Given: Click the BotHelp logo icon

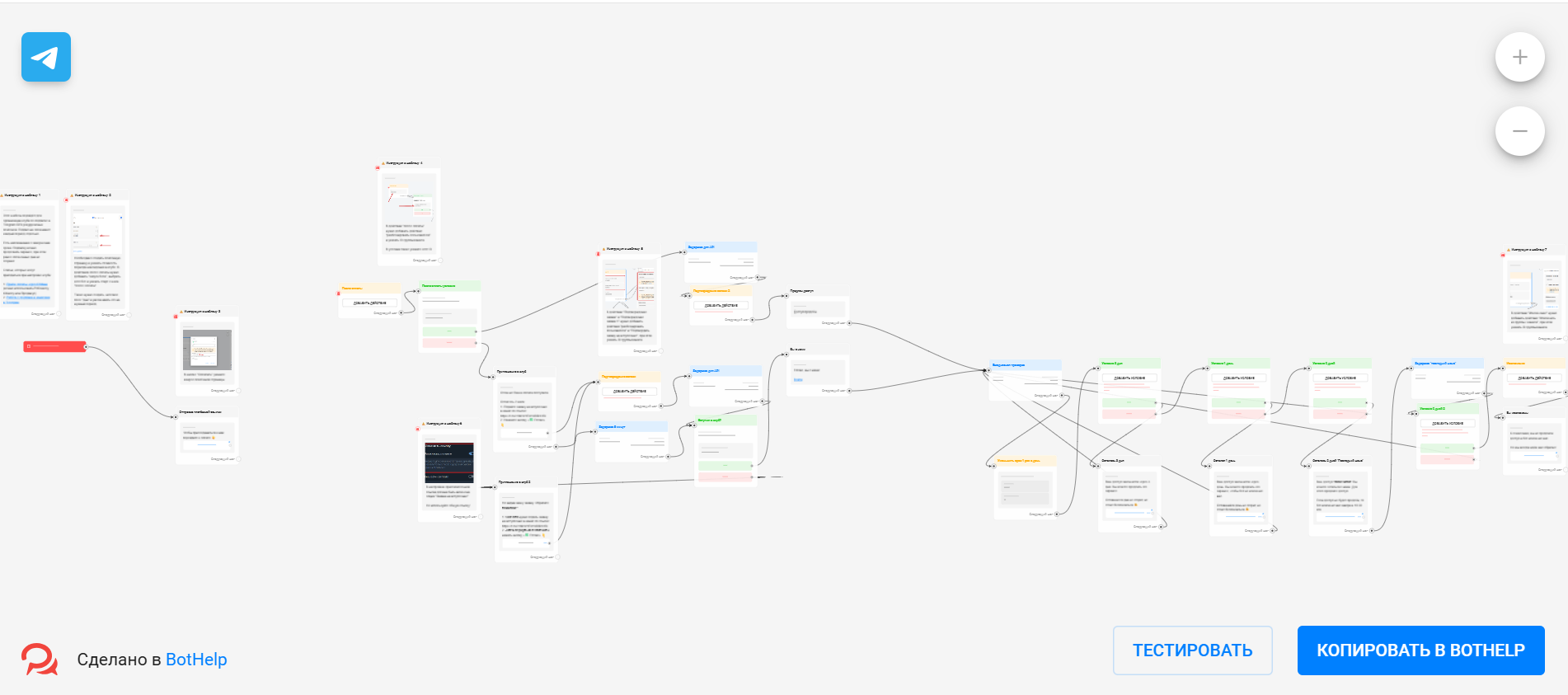Looking at the screenshot, I should click(40, 659).
